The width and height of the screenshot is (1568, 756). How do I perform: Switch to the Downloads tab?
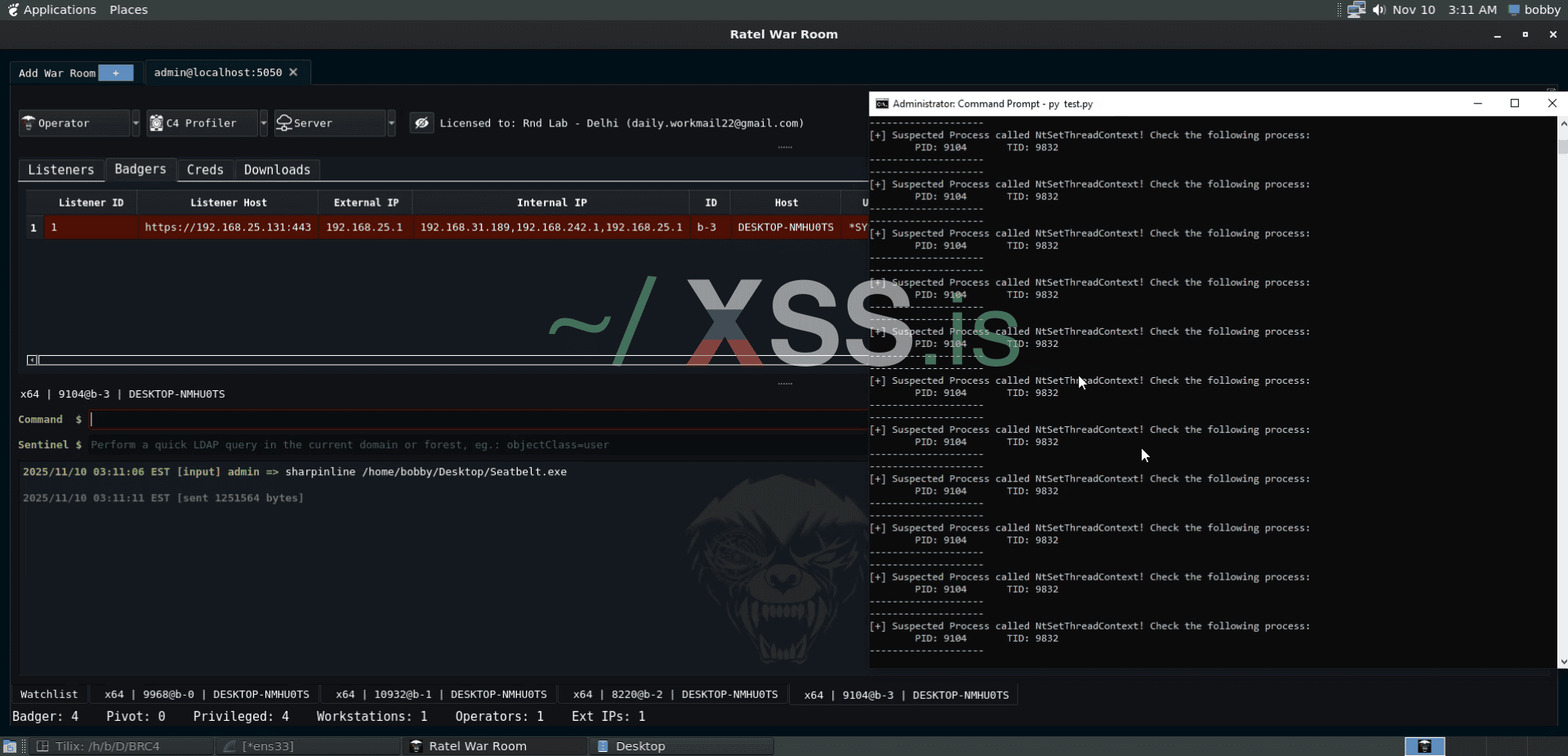(x=277, y=170)
